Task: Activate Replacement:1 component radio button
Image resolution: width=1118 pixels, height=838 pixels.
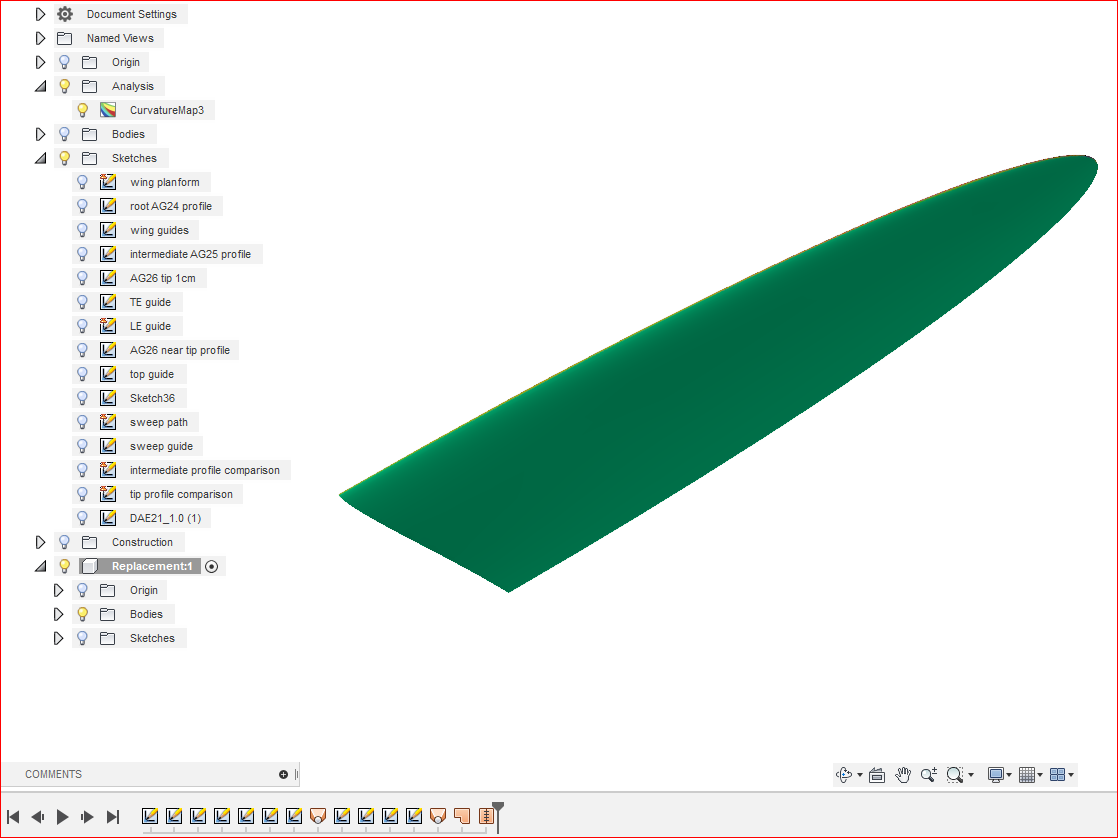Action: pyautogui.click(x=211, y=566)
